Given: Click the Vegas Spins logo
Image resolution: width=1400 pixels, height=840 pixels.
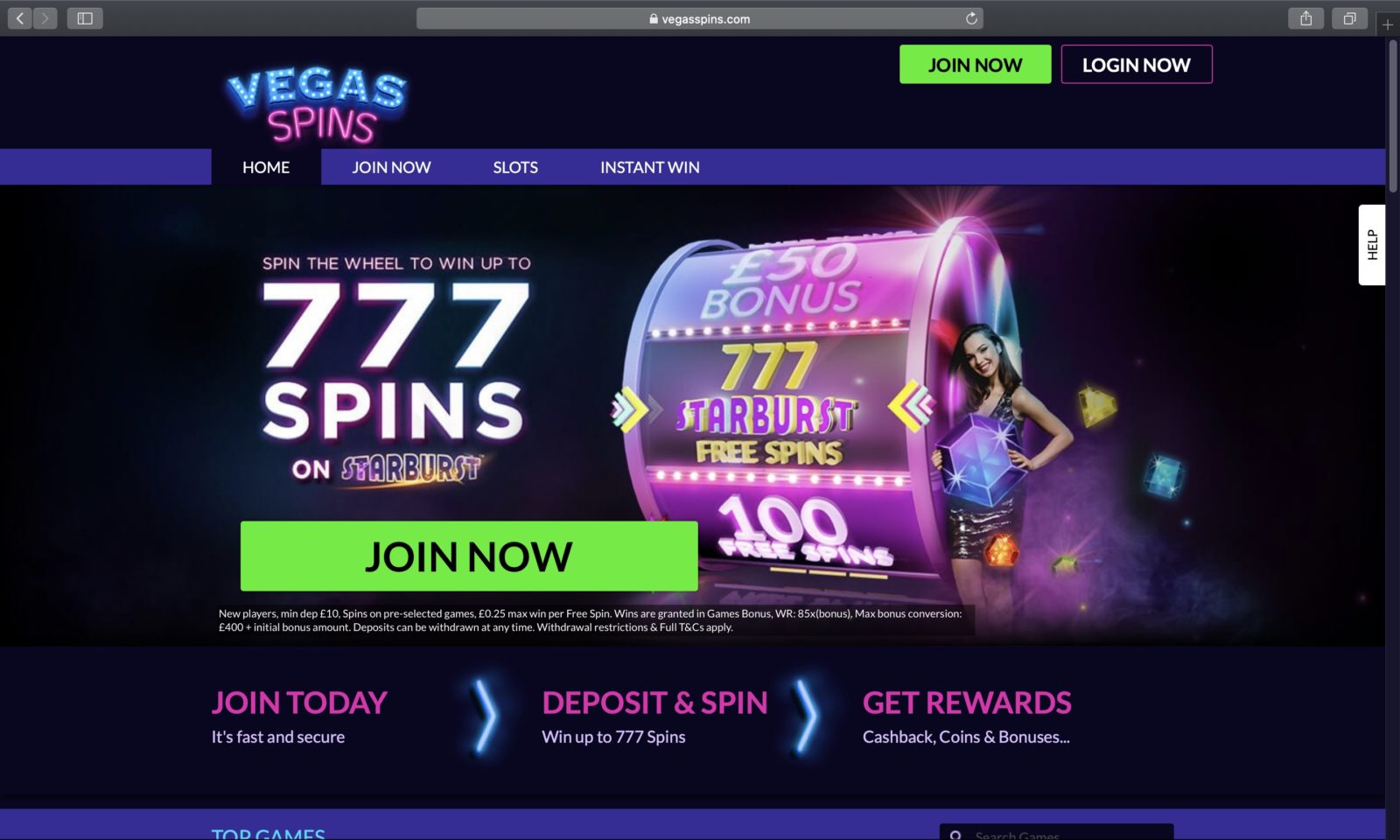Looking at the screenshot, I should click(x=316, y=105).
